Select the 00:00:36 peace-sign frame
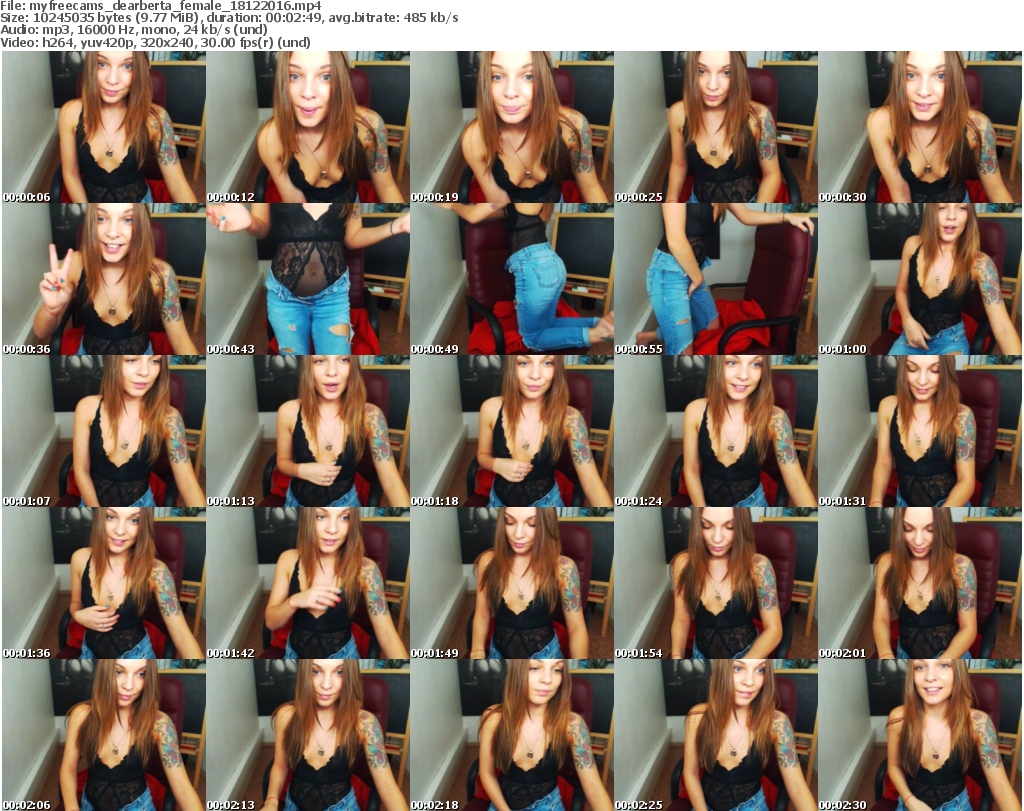This screenshot has height=811, width=1024. pyautogui.click(x=104, y=279)
